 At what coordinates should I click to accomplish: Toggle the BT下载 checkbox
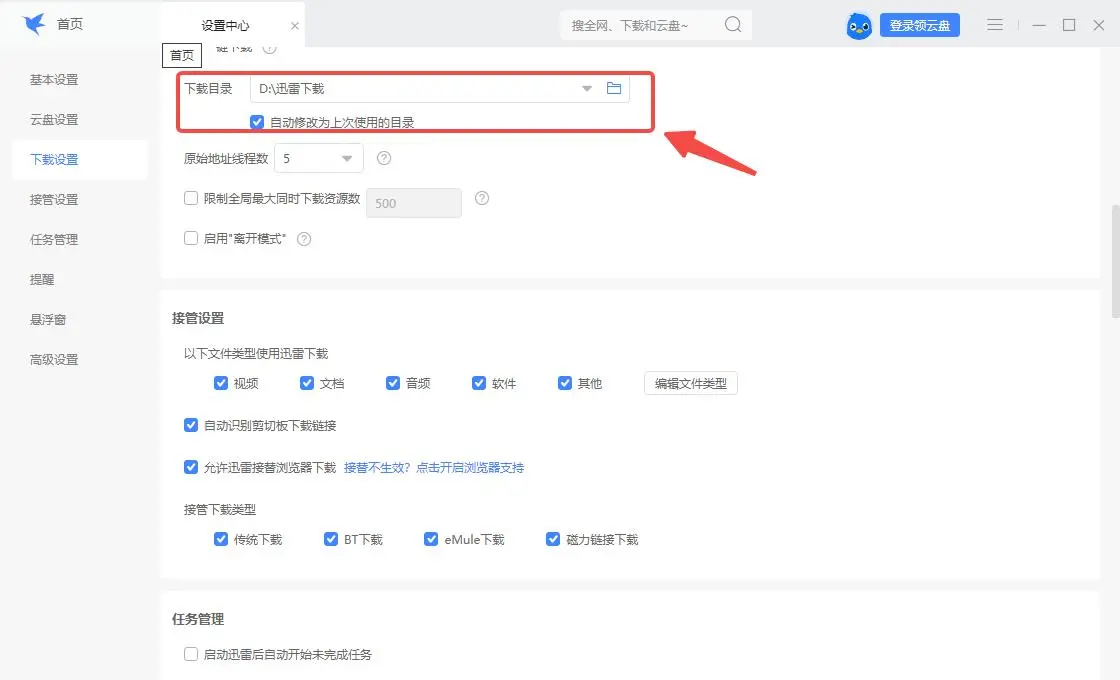[331, 539]
